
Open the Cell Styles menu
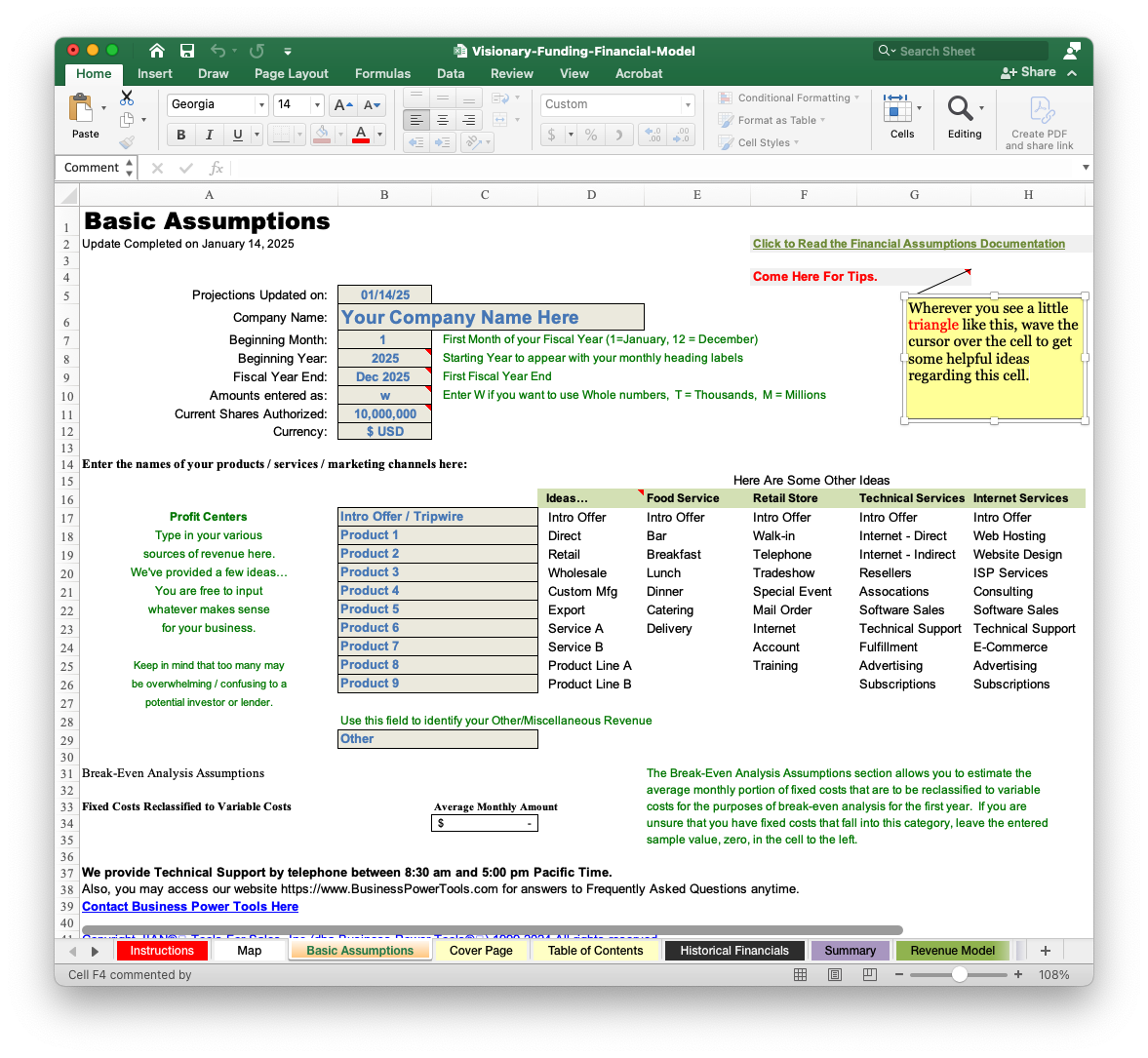759,142
